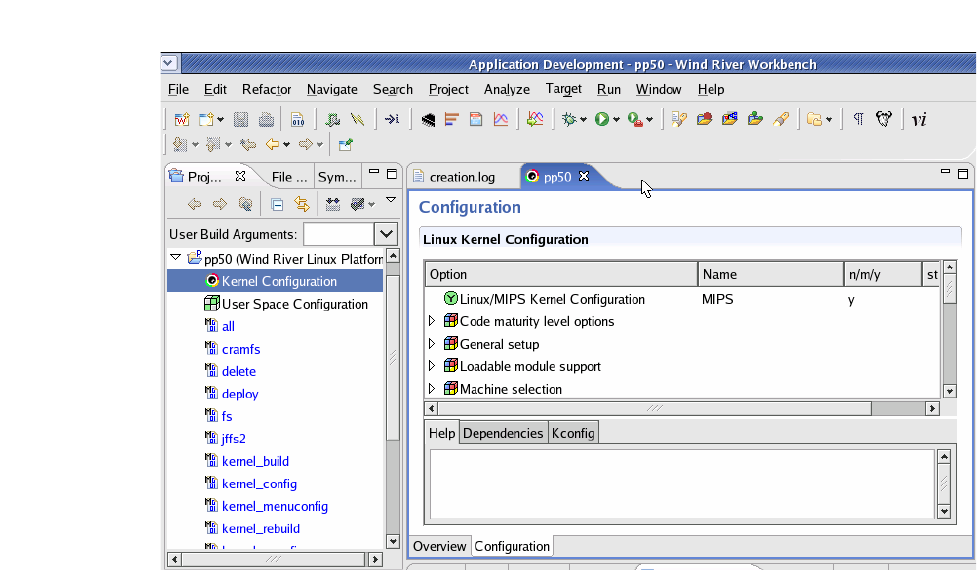Screen dimensions: 977x570
Task: Click the memory chip icon in toolbar
Action: [x=427, y=119]
